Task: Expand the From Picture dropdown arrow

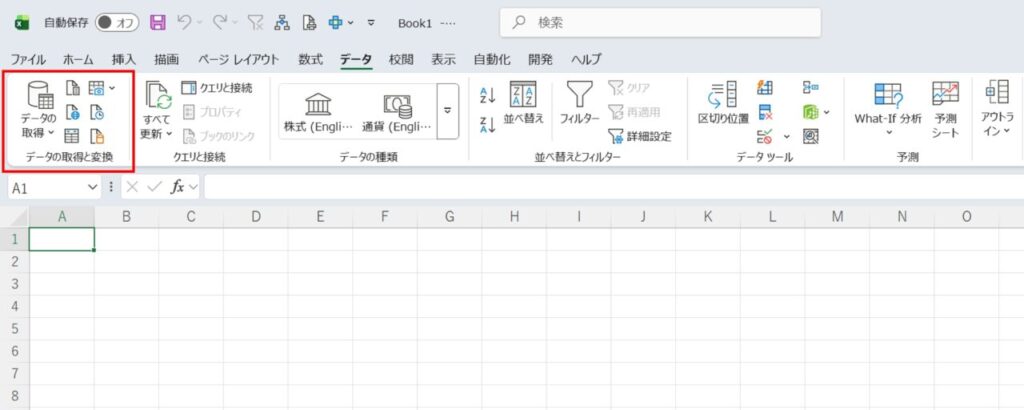Action: 112,88
